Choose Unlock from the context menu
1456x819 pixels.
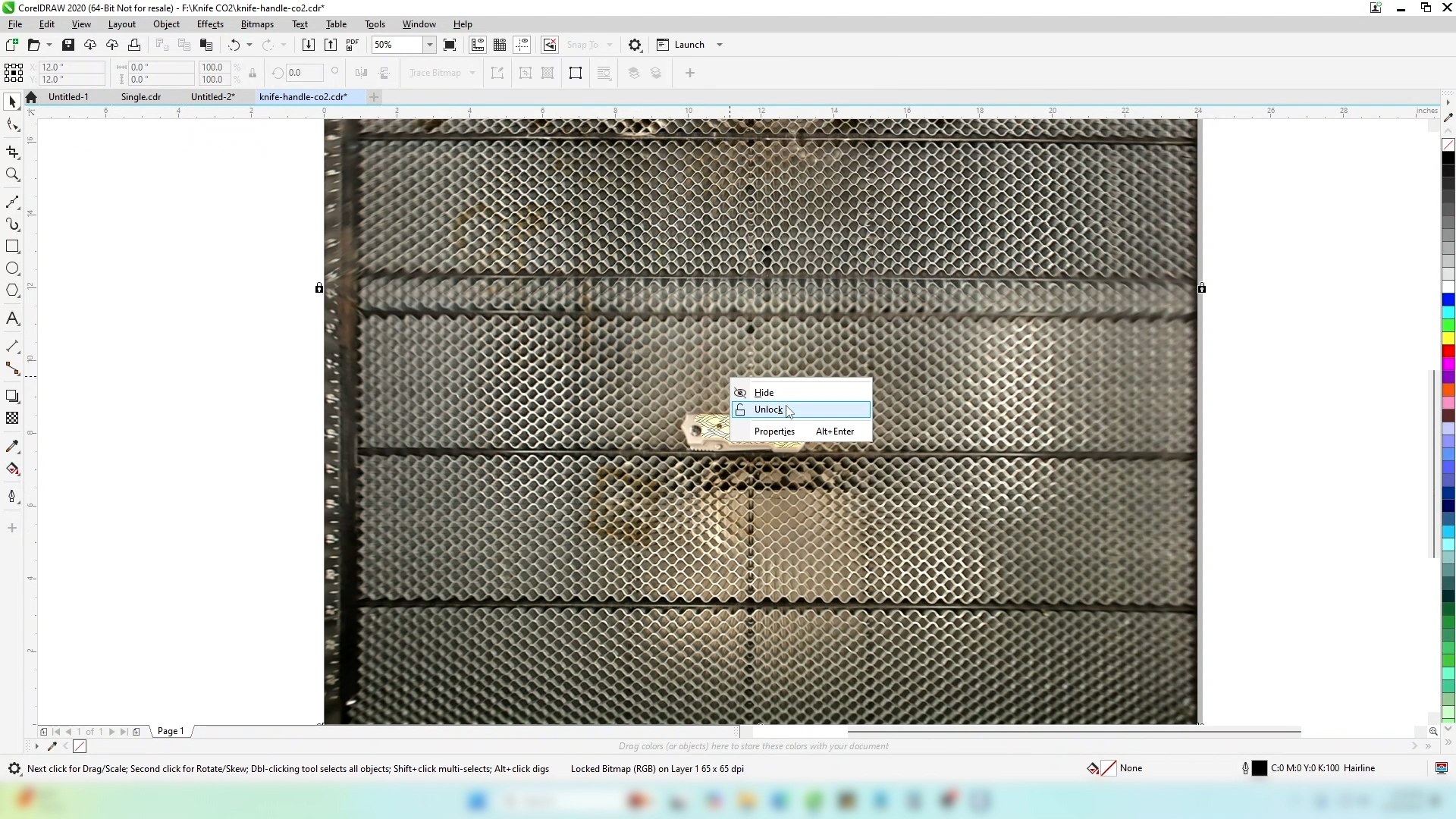pos(768,409)
